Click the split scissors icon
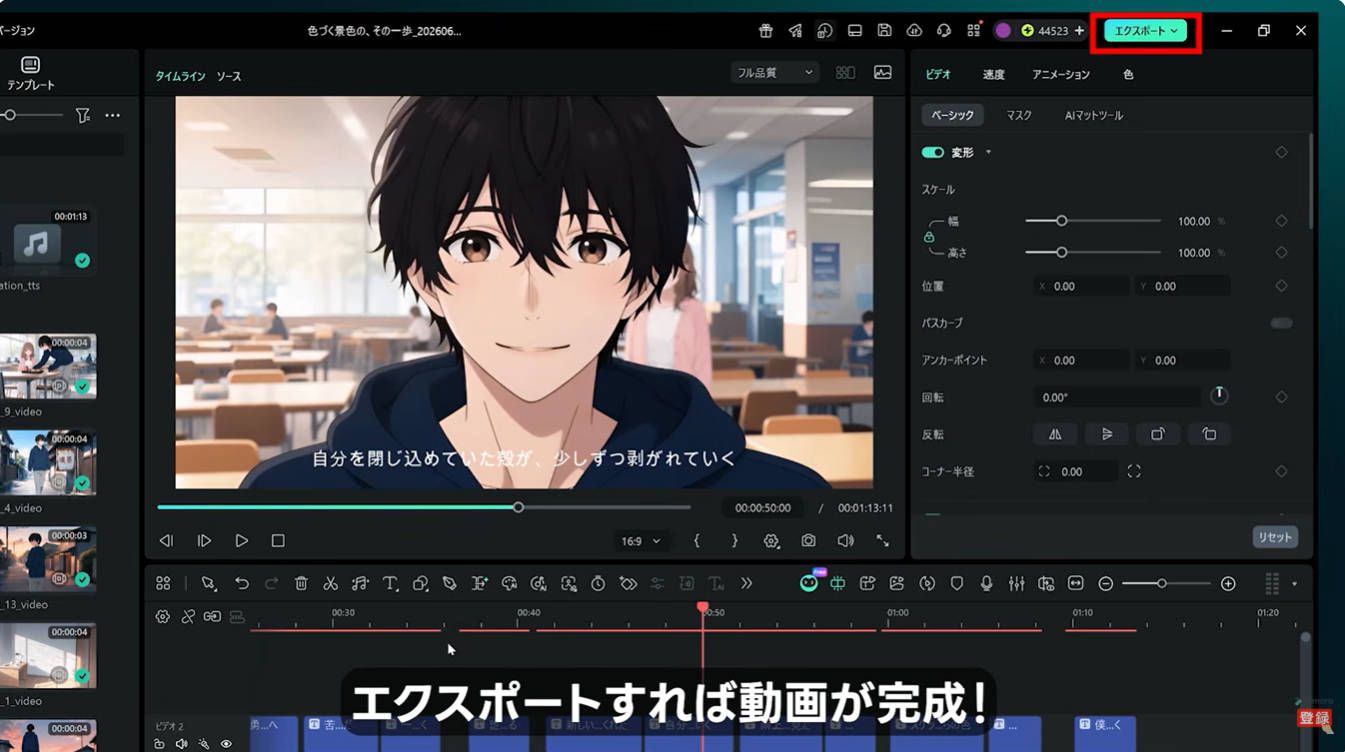 point(330,583)
